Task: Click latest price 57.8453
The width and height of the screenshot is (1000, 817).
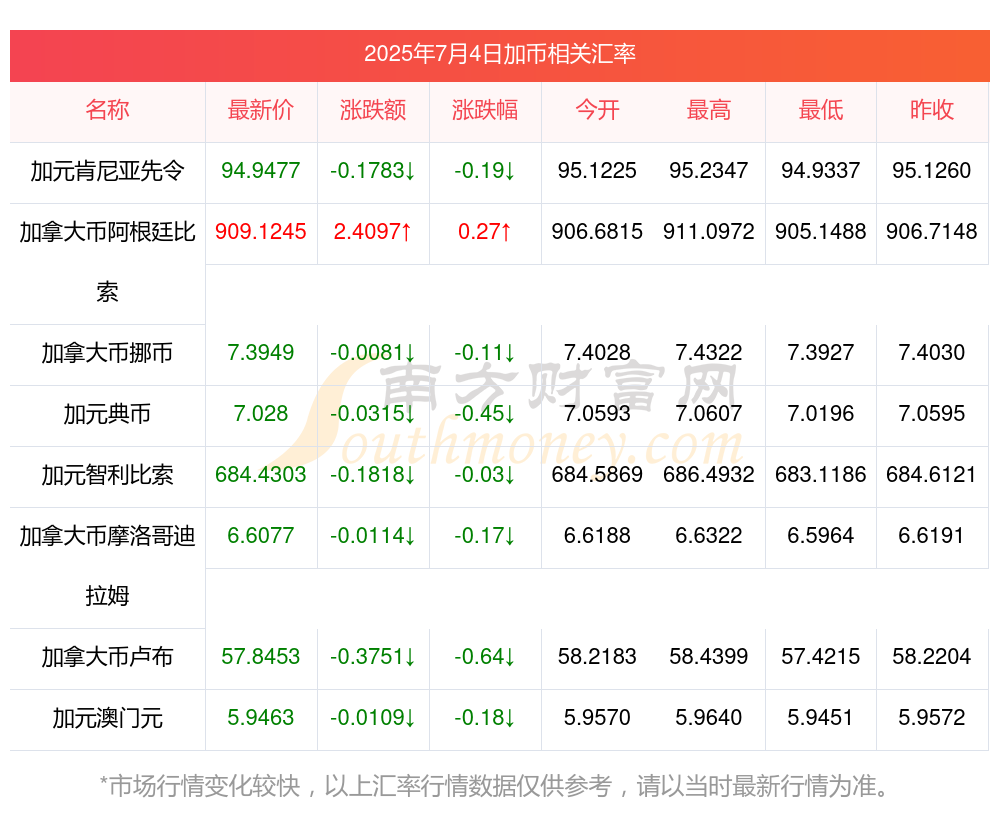Action: point(260,656)
